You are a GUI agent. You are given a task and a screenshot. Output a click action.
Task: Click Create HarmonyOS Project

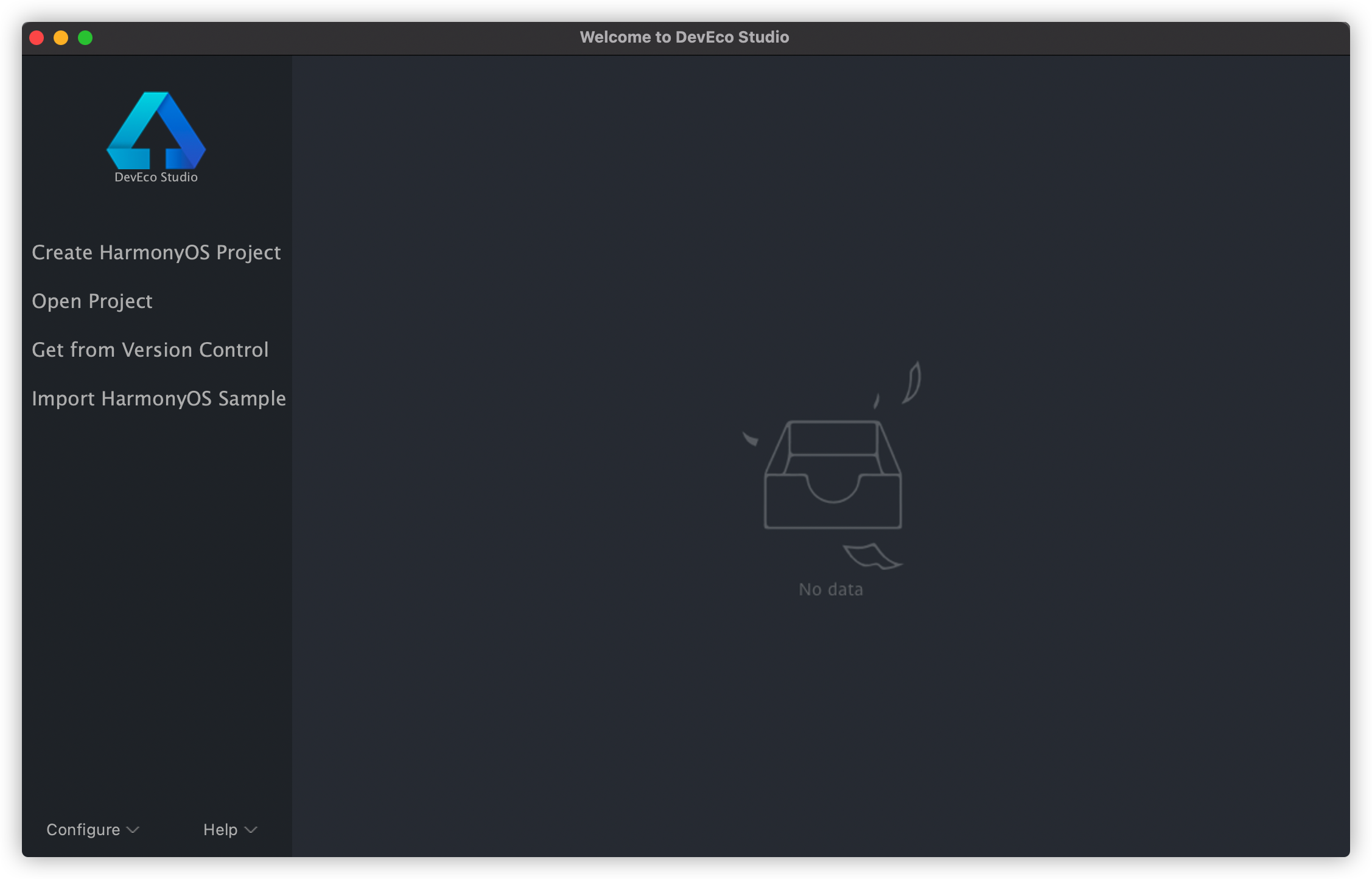(x=156, y=253)
